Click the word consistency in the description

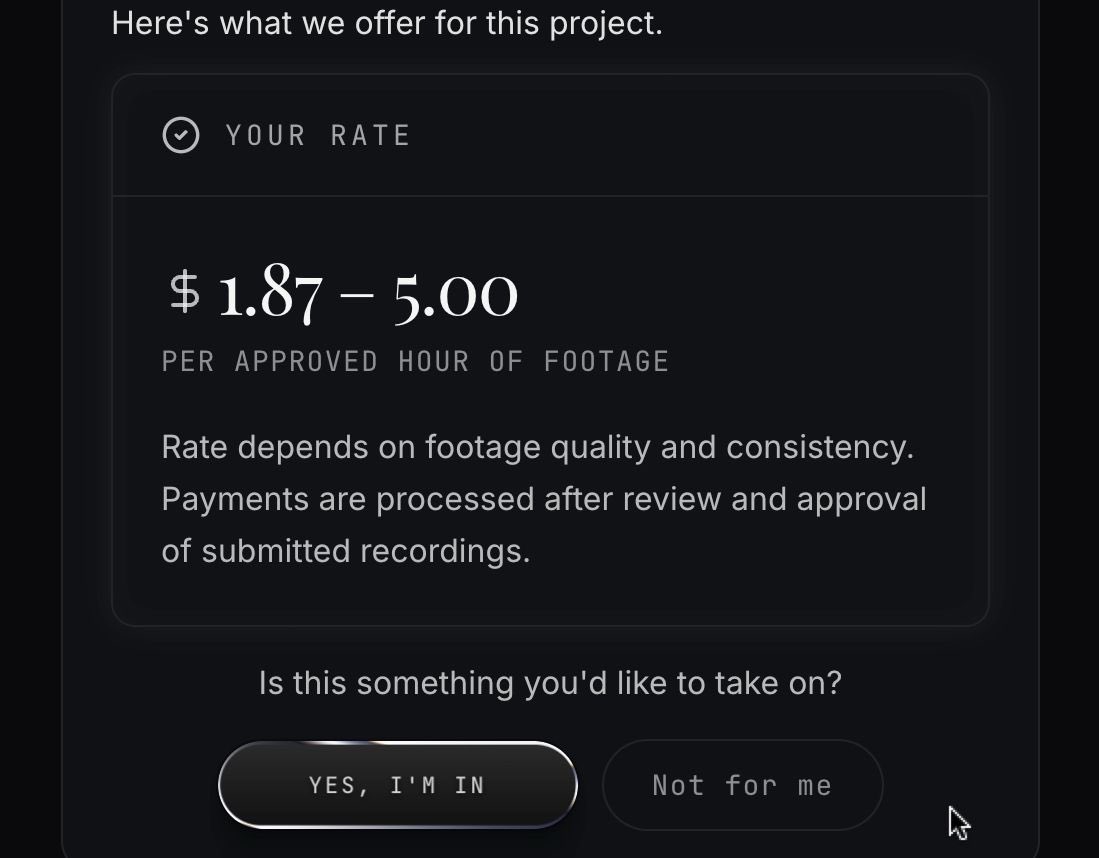pos(819,447)
